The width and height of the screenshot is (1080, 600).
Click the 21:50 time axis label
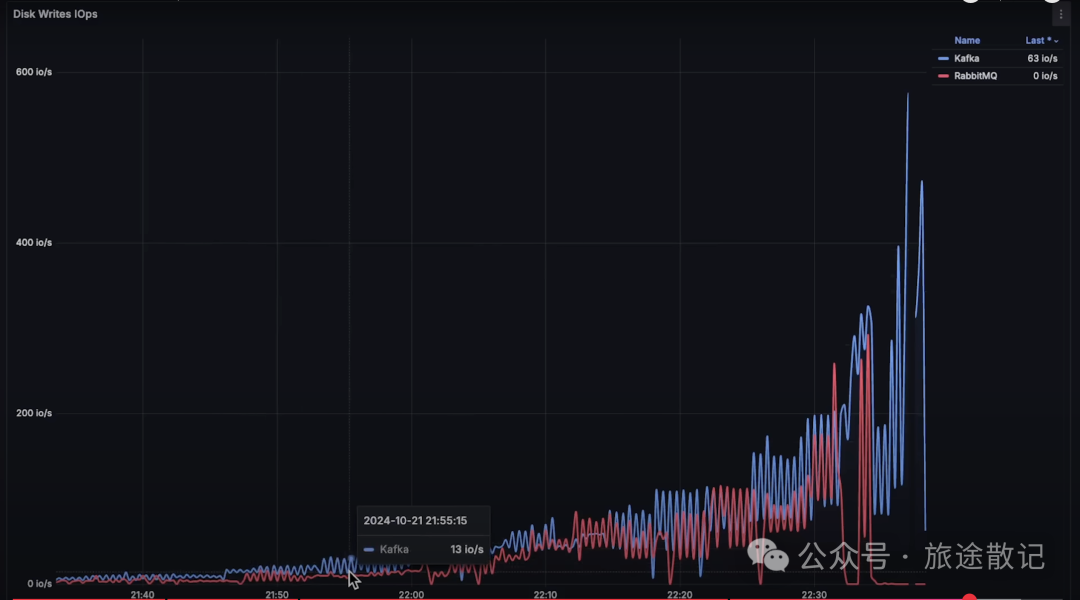277,594
